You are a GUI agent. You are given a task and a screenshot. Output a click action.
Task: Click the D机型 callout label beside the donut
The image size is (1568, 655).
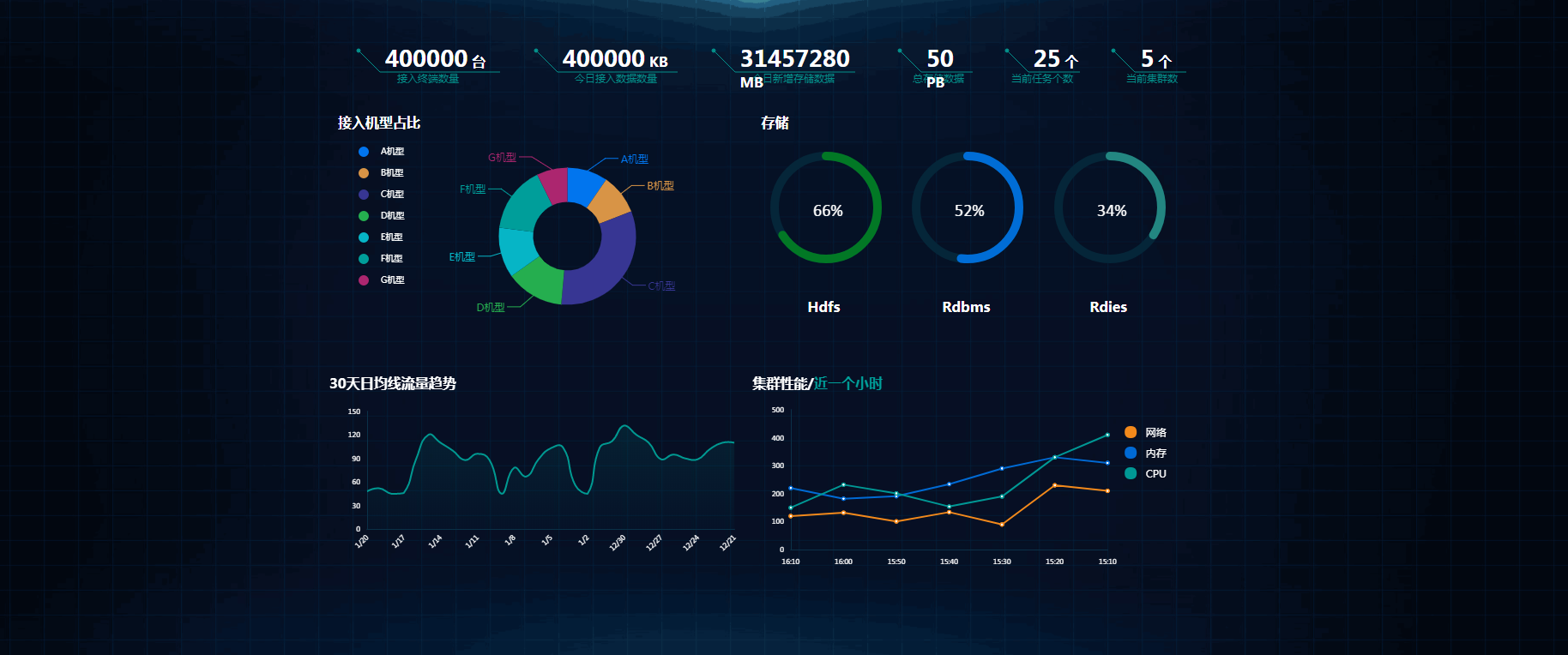(x=491, y=308)
